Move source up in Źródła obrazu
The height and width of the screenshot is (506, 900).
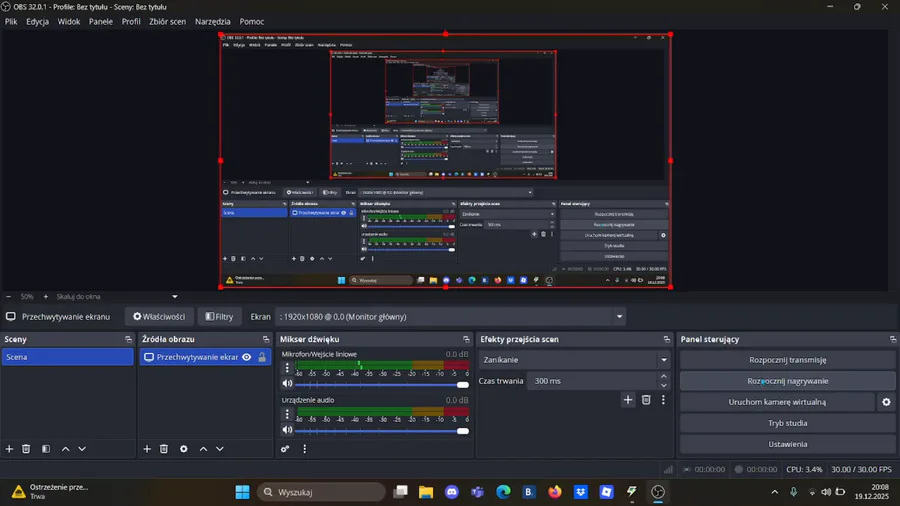click(203, 449)
